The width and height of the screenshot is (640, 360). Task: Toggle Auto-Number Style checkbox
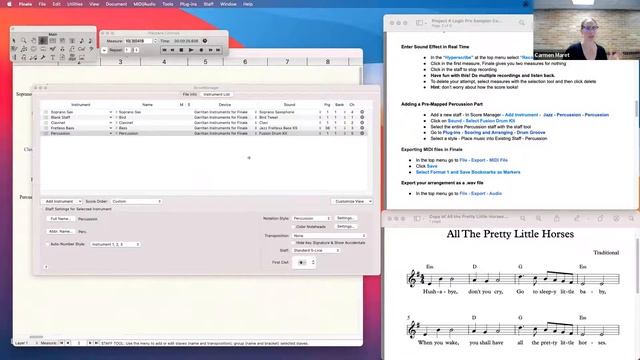click(47, 244)
